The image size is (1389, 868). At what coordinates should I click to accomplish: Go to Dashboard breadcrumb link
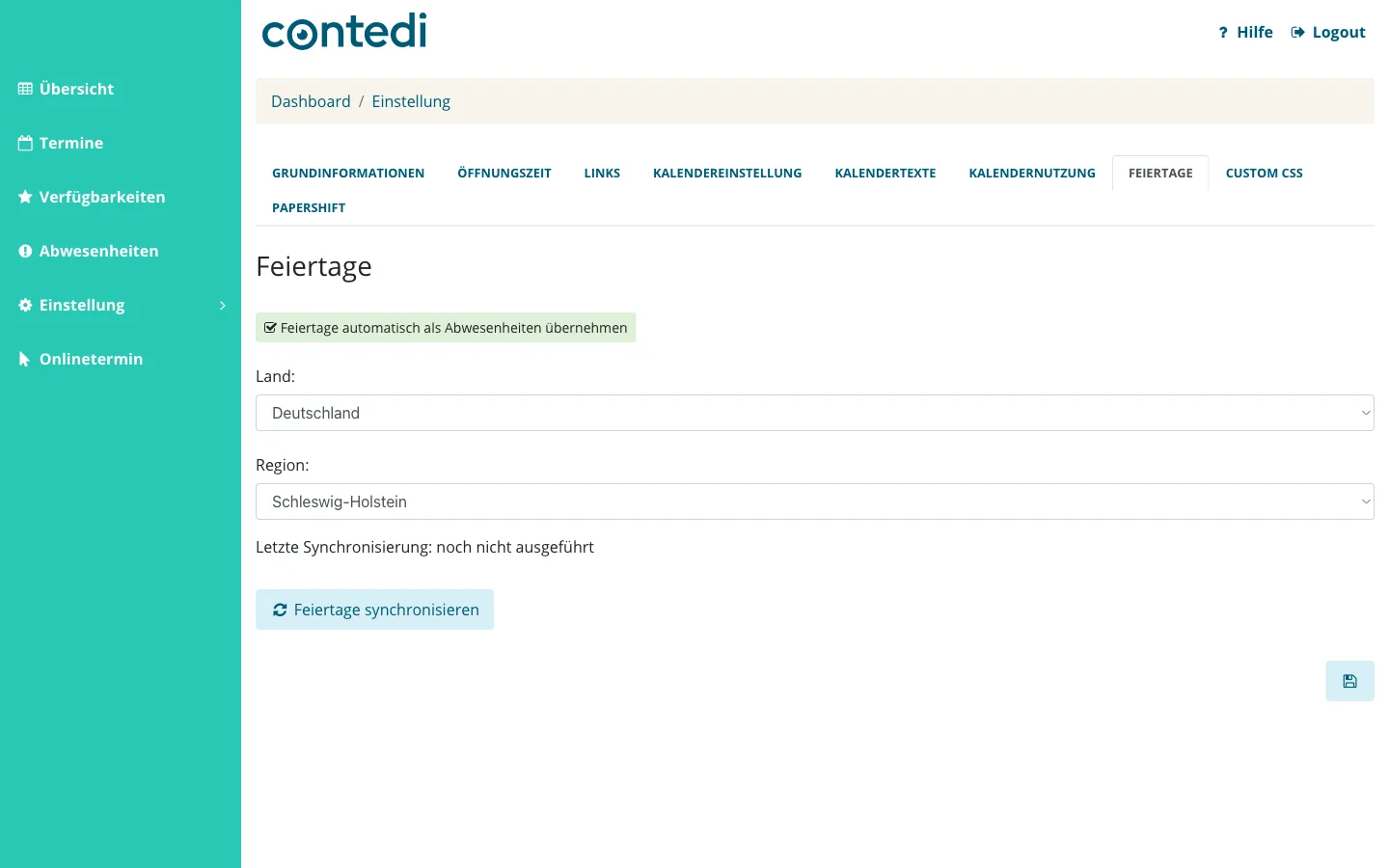point(311,101)
